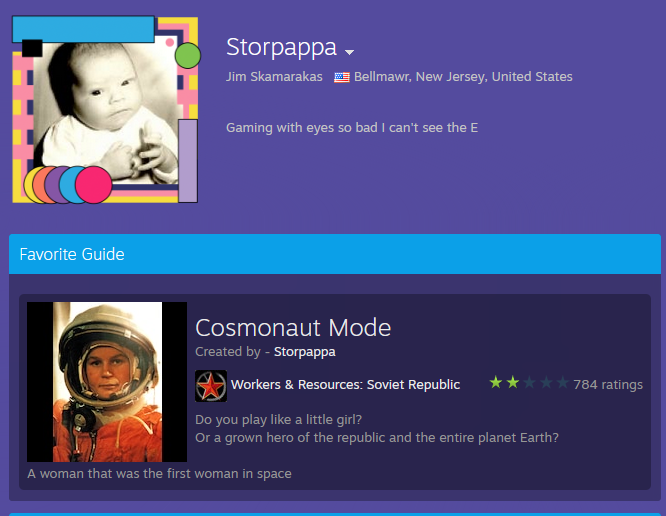Click the 784 ratings text
This screenshot has height=516, width=666.
pyautogui.click(x=608, y=384)
